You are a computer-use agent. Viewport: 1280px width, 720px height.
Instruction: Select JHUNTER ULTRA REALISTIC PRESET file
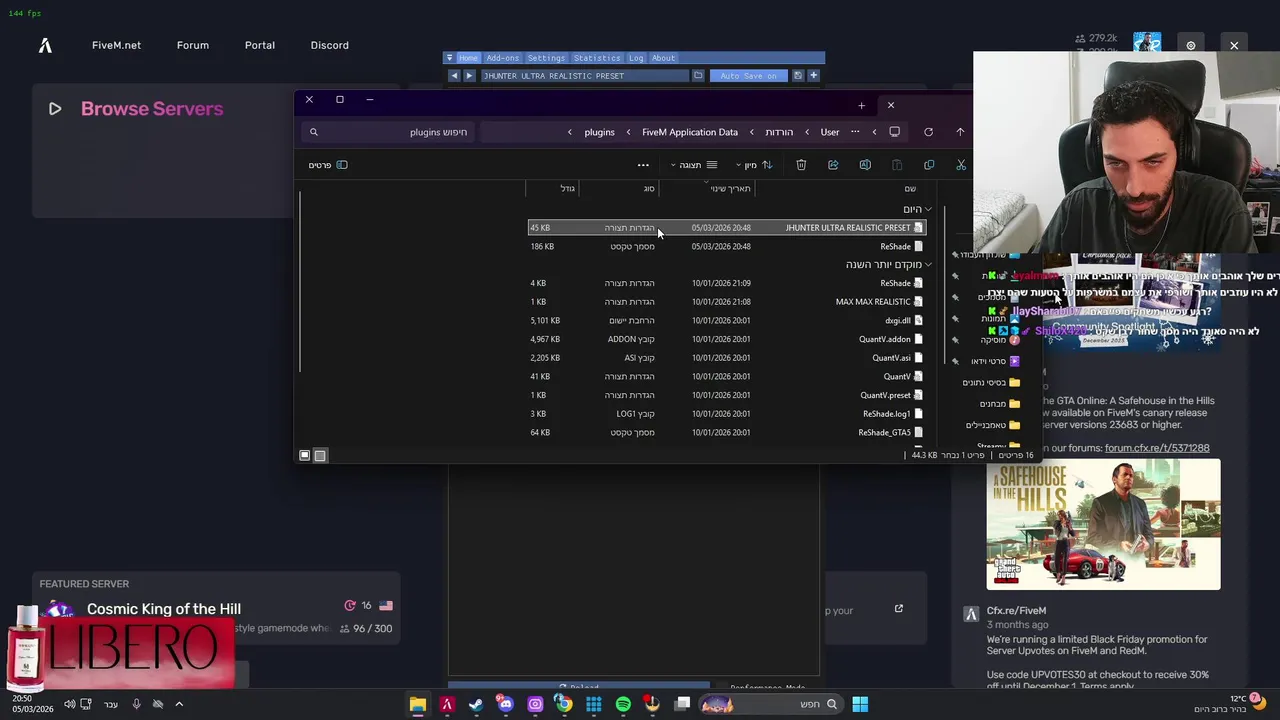(x=727, y=228)
